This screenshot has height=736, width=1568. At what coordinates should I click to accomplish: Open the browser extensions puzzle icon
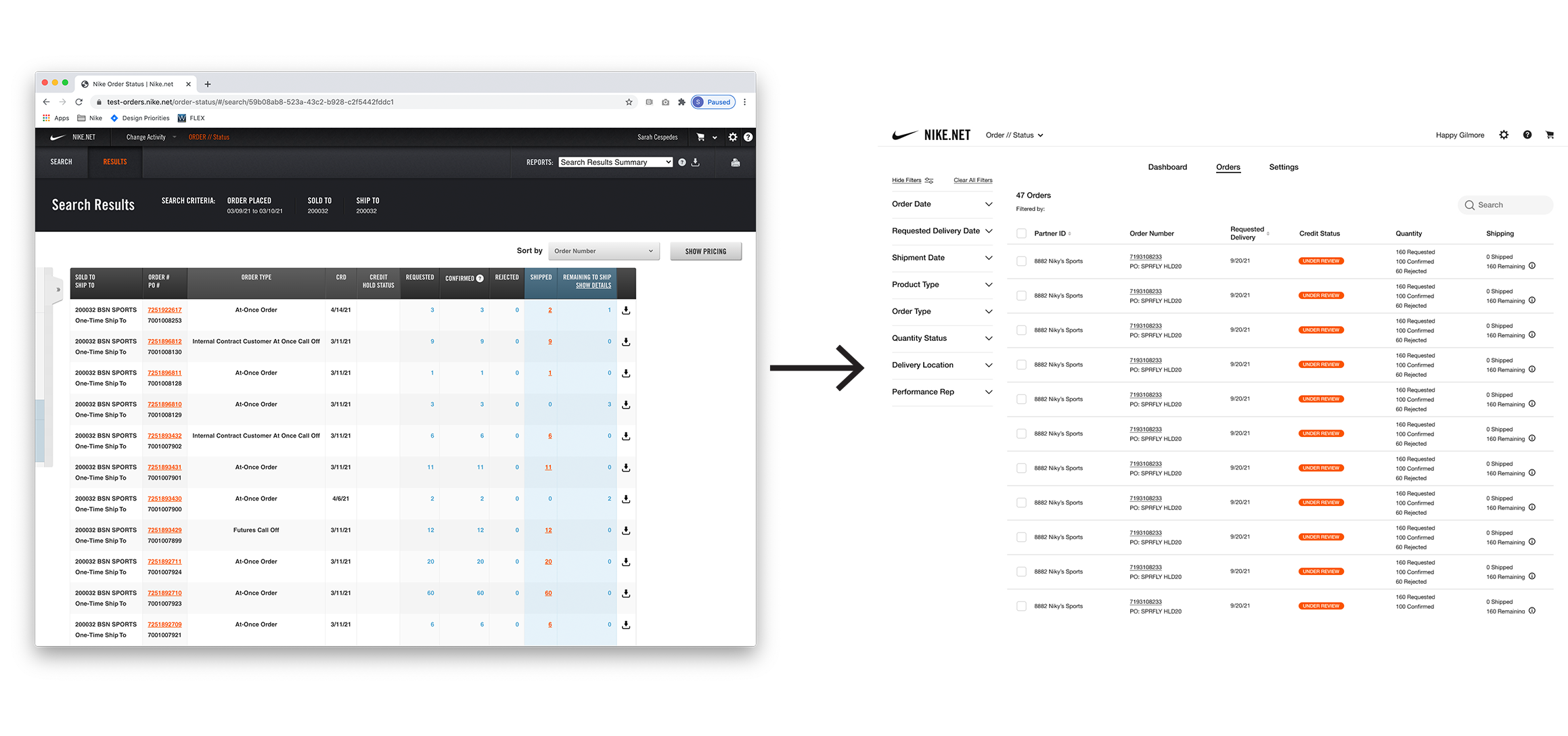681,102
